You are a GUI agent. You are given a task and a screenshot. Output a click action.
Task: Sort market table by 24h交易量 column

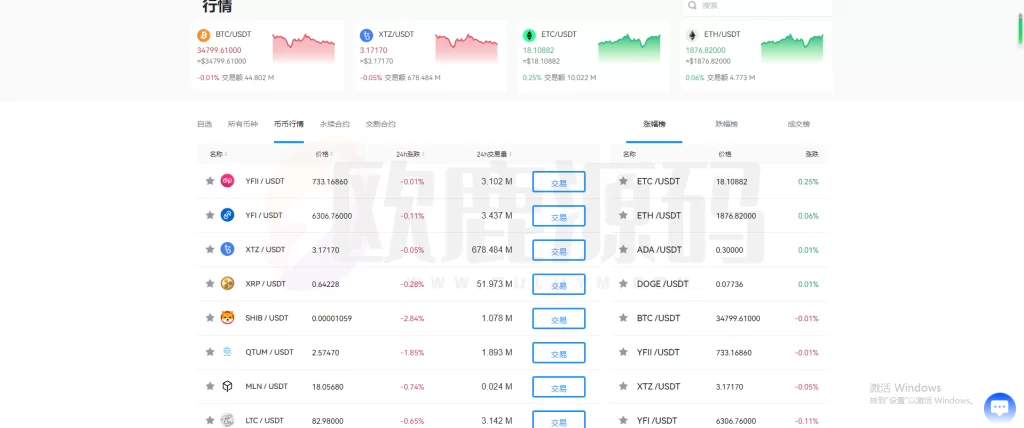494,154
